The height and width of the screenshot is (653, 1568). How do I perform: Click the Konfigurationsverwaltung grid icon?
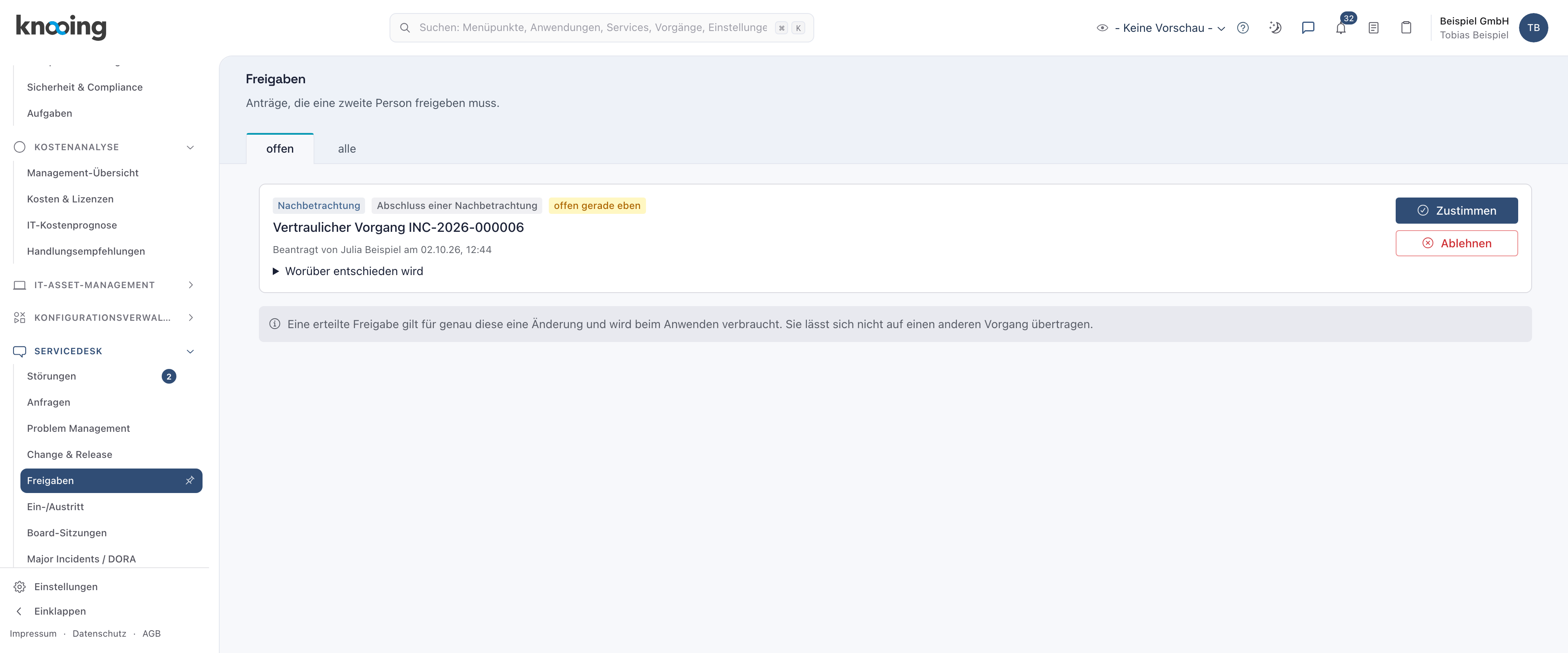[20, 318]
